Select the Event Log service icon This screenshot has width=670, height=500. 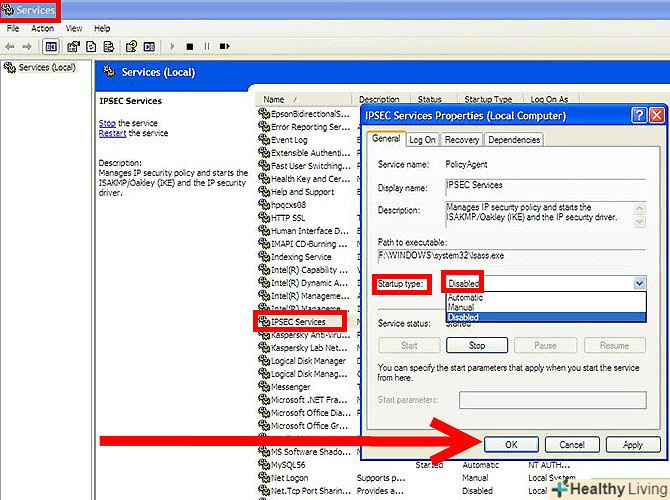tap(264, 140)
